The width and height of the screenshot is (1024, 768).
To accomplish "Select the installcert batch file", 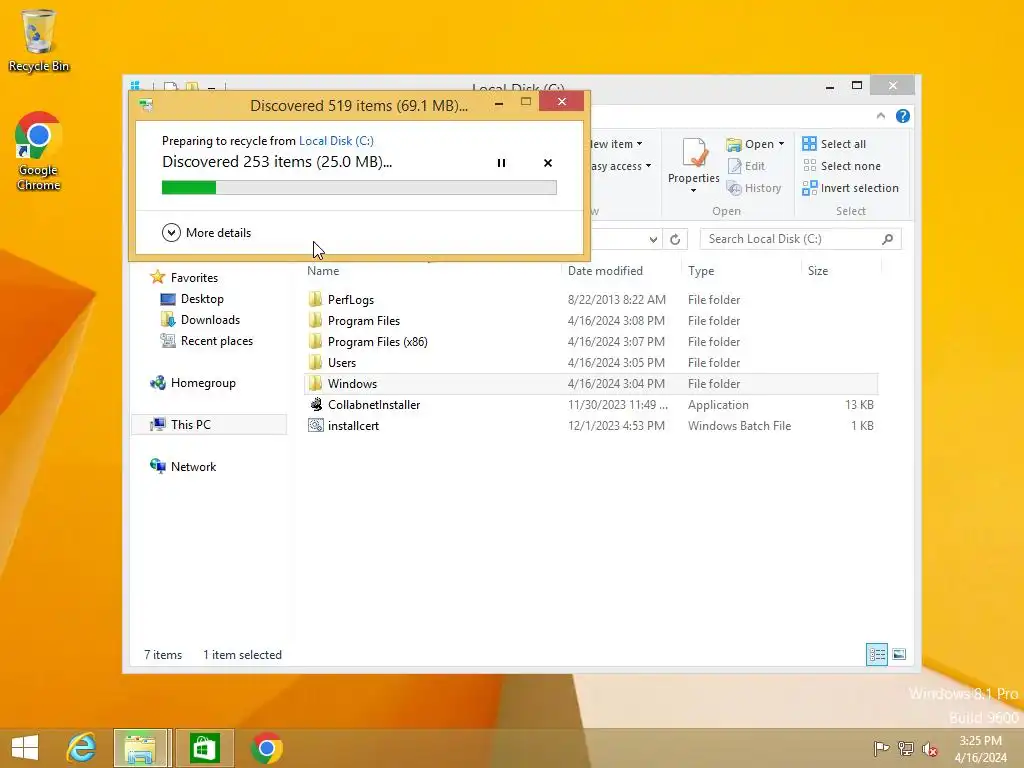I will pos(353,425).
